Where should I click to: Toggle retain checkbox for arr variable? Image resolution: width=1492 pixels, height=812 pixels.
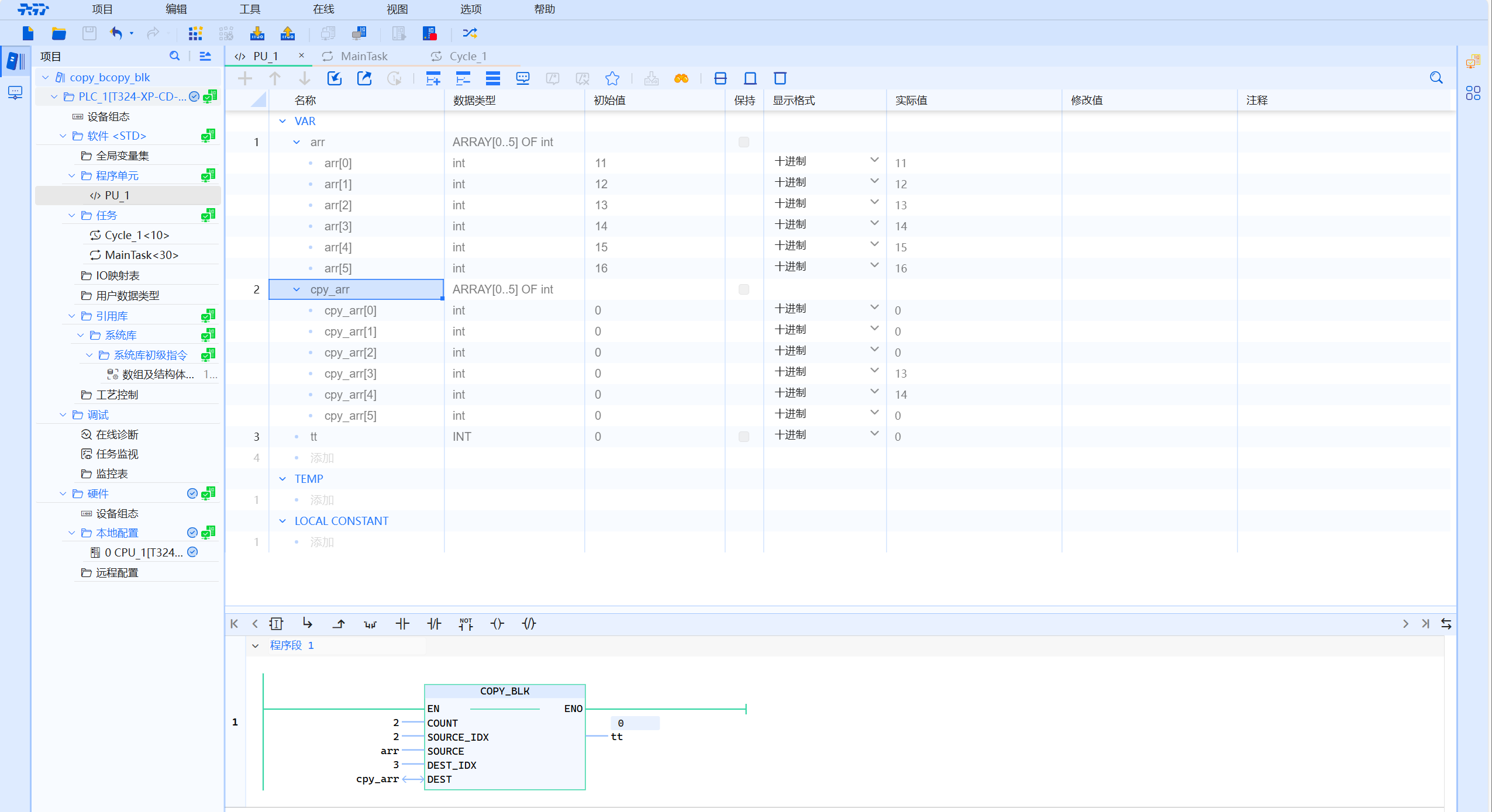(x=743, y=142)
